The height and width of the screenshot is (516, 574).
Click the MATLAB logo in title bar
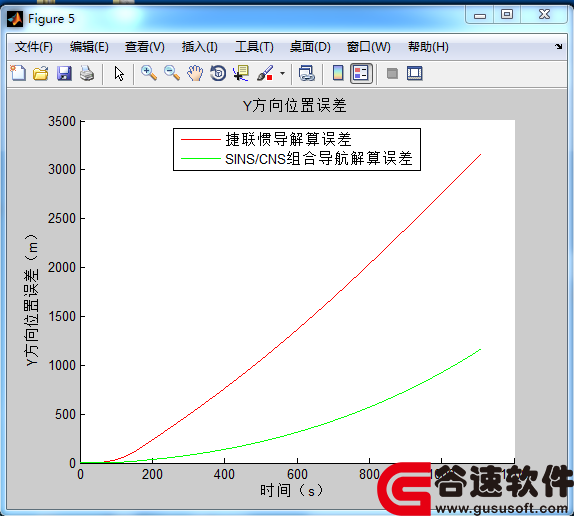pyautogui.click(x=15, y=19)
